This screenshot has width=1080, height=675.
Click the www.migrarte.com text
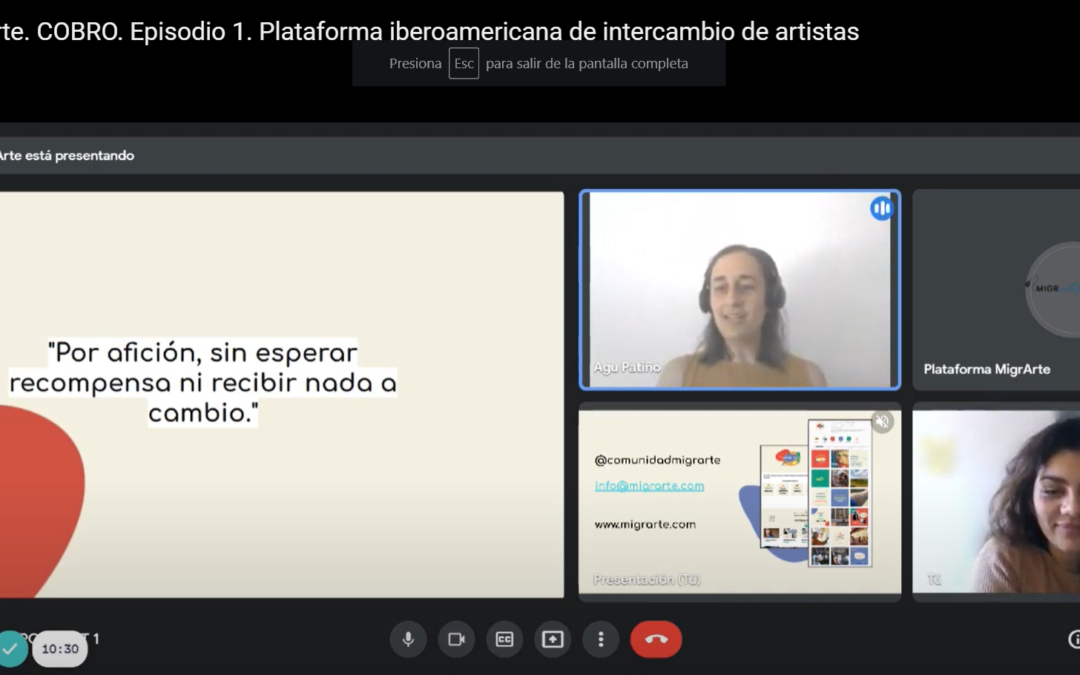point(645,524)
